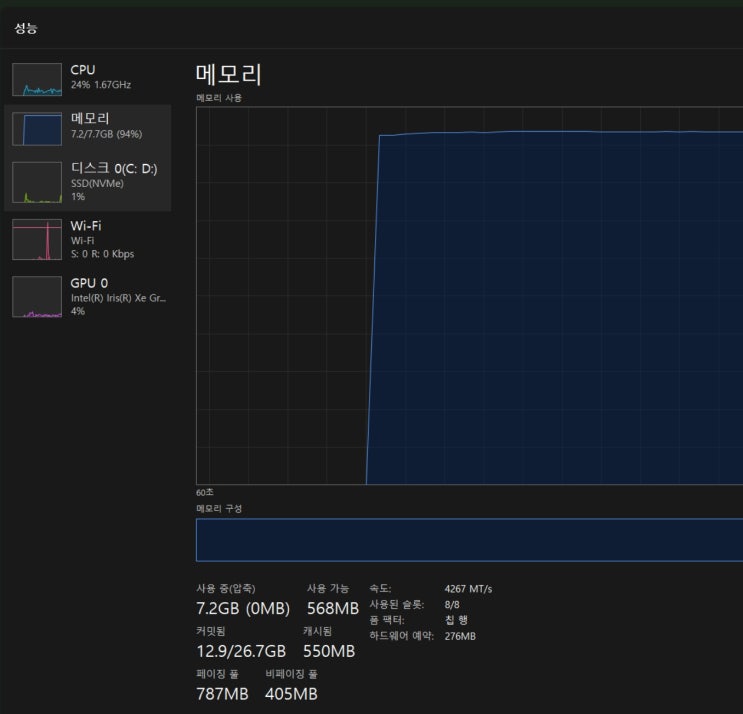Click the 12.9/26.7GB committed value
Image resolution: width=743 pixels, height=714 pixels.
coord(241,651)
